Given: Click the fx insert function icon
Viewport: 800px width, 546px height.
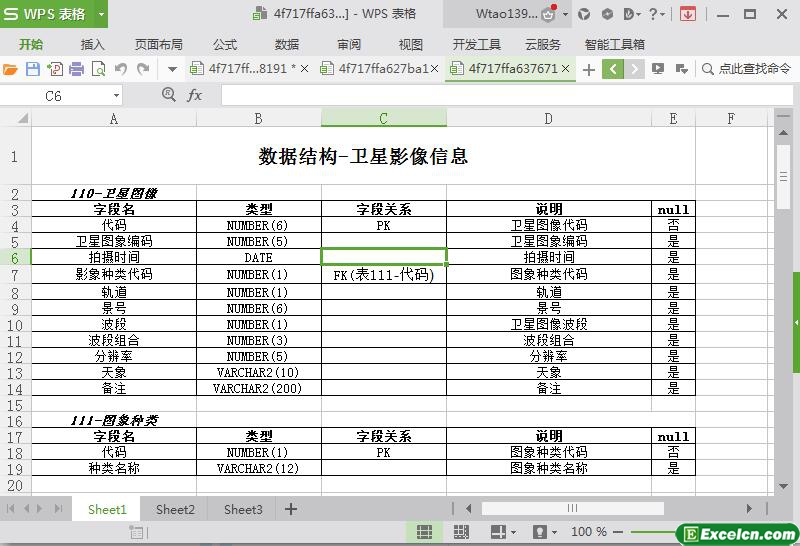Looking at the screenshot, I should click(x=195, y=95).
